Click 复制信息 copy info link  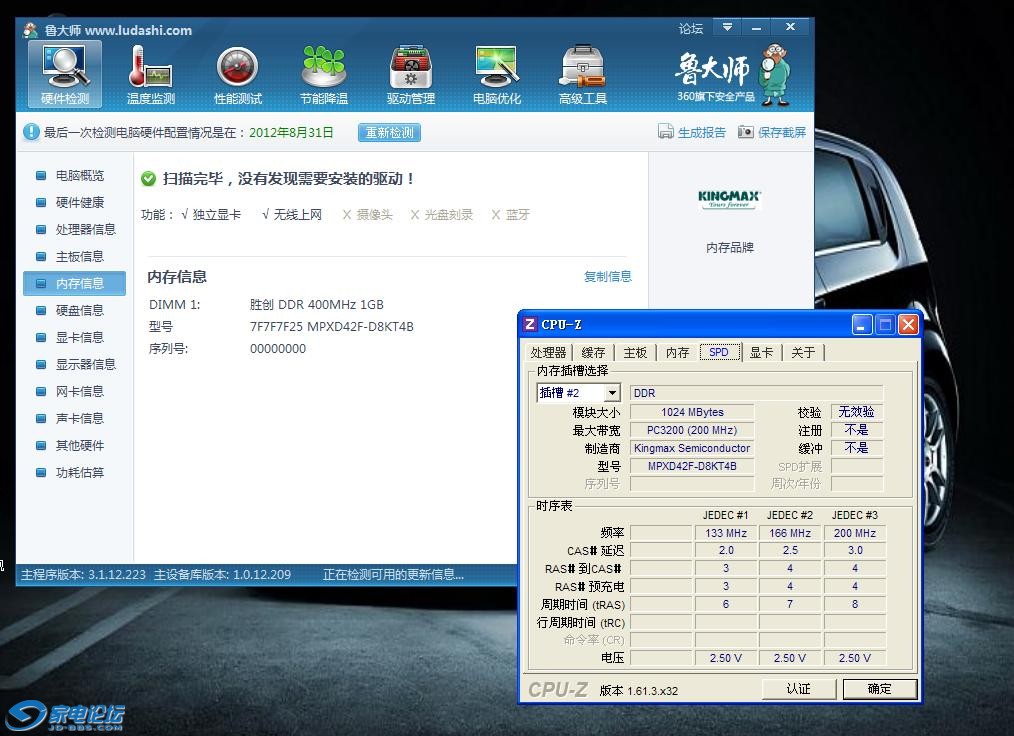(607, 277)
